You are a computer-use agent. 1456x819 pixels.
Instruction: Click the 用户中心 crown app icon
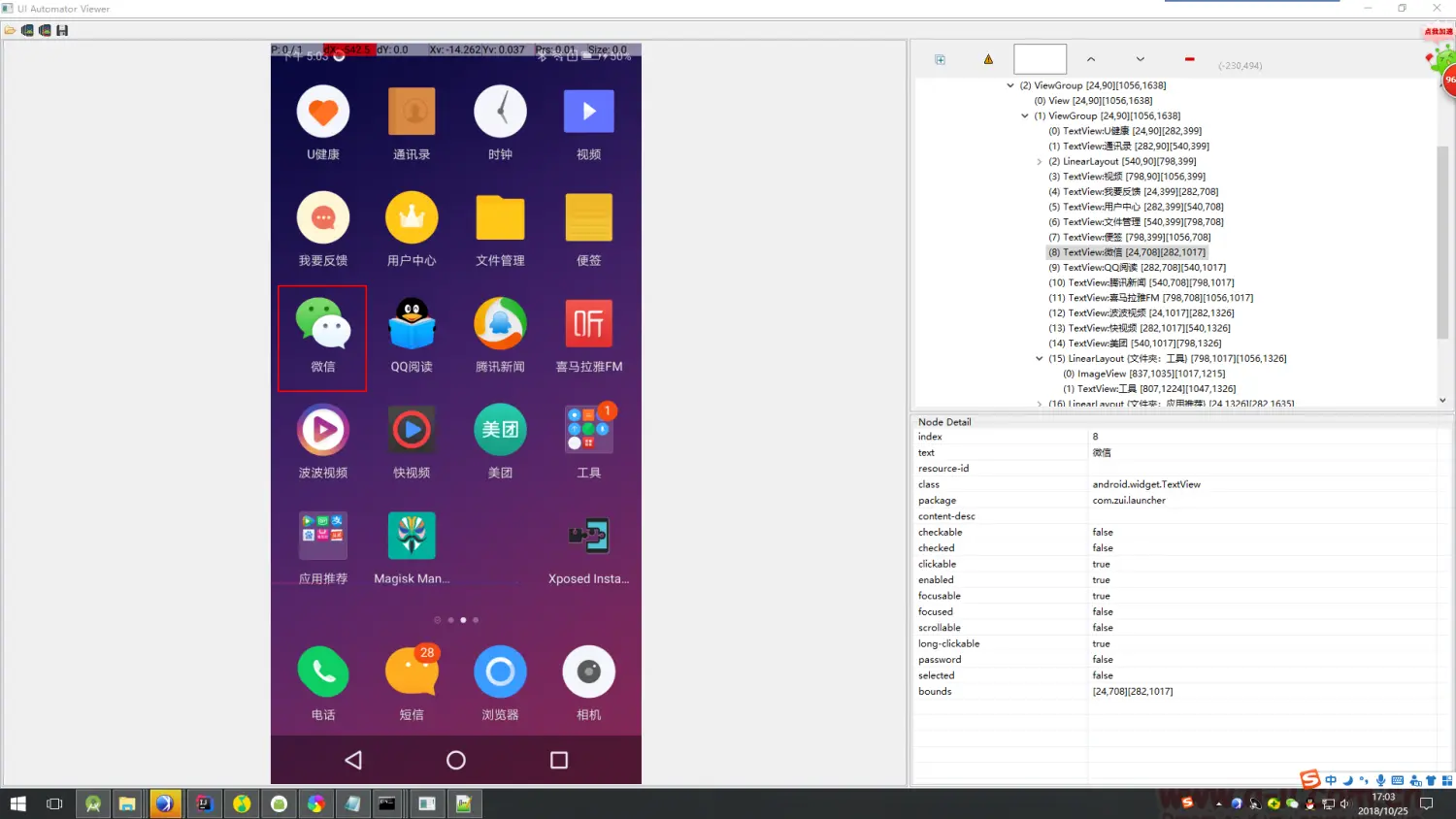click(412, 217)
